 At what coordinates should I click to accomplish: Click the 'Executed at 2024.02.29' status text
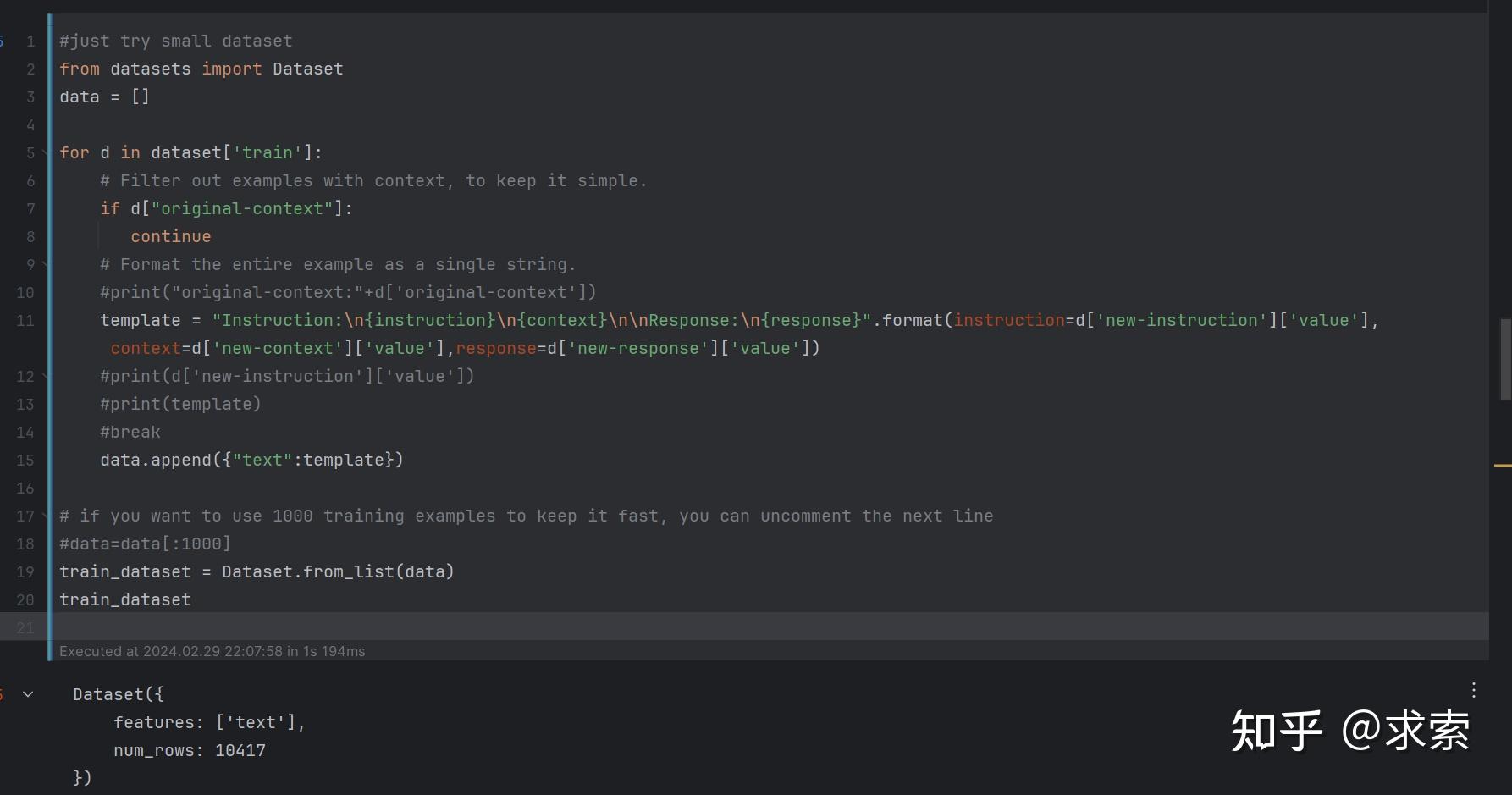(x=212, y=651)
